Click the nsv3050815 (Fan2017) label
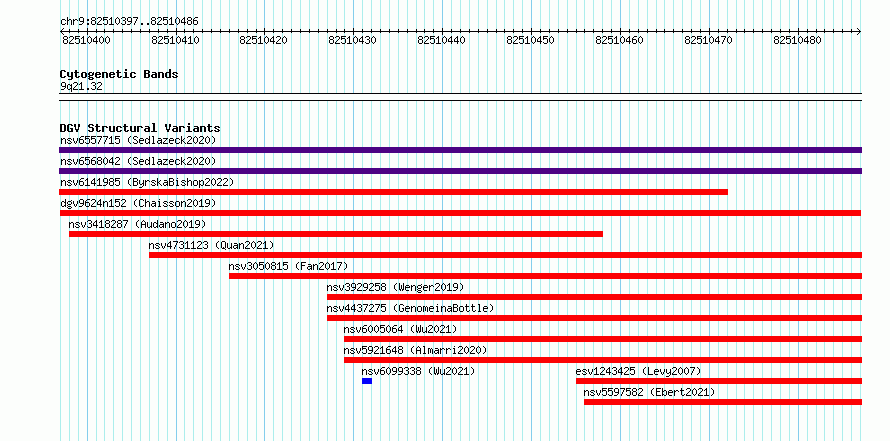This screenshot has height=441, width=890. [x=288, y=266]
